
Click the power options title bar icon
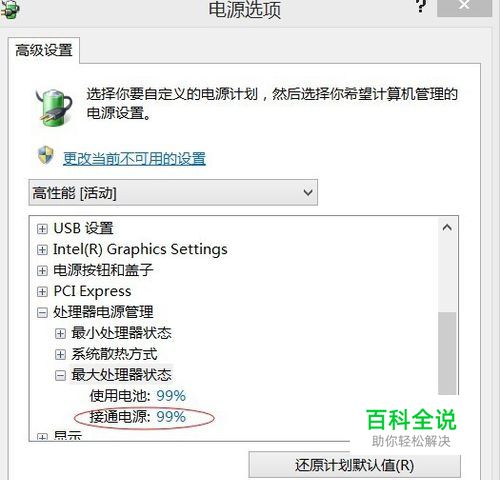pos(9,9)
